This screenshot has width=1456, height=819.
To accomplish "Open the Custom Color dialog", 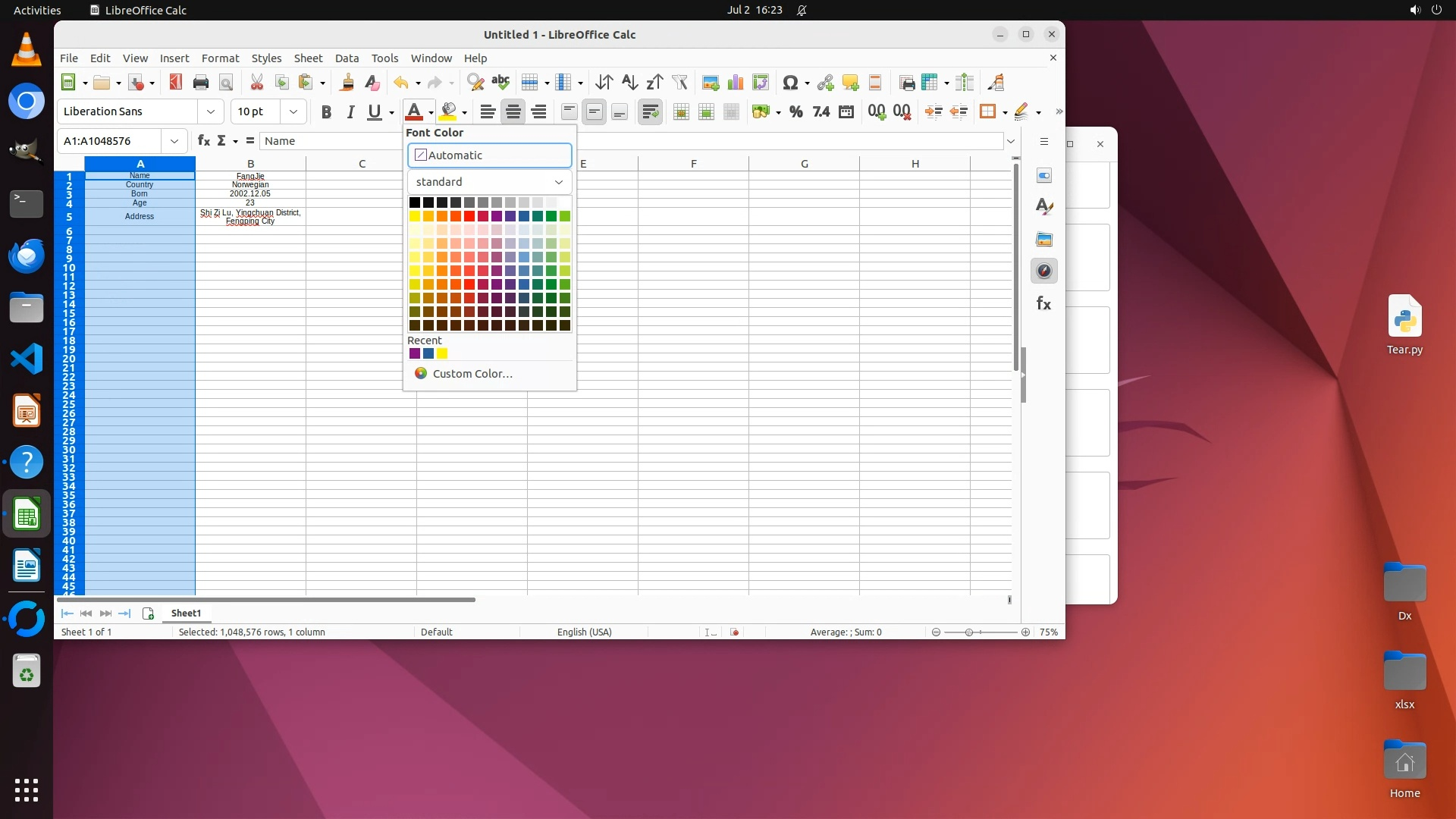I will pos(472,374).
